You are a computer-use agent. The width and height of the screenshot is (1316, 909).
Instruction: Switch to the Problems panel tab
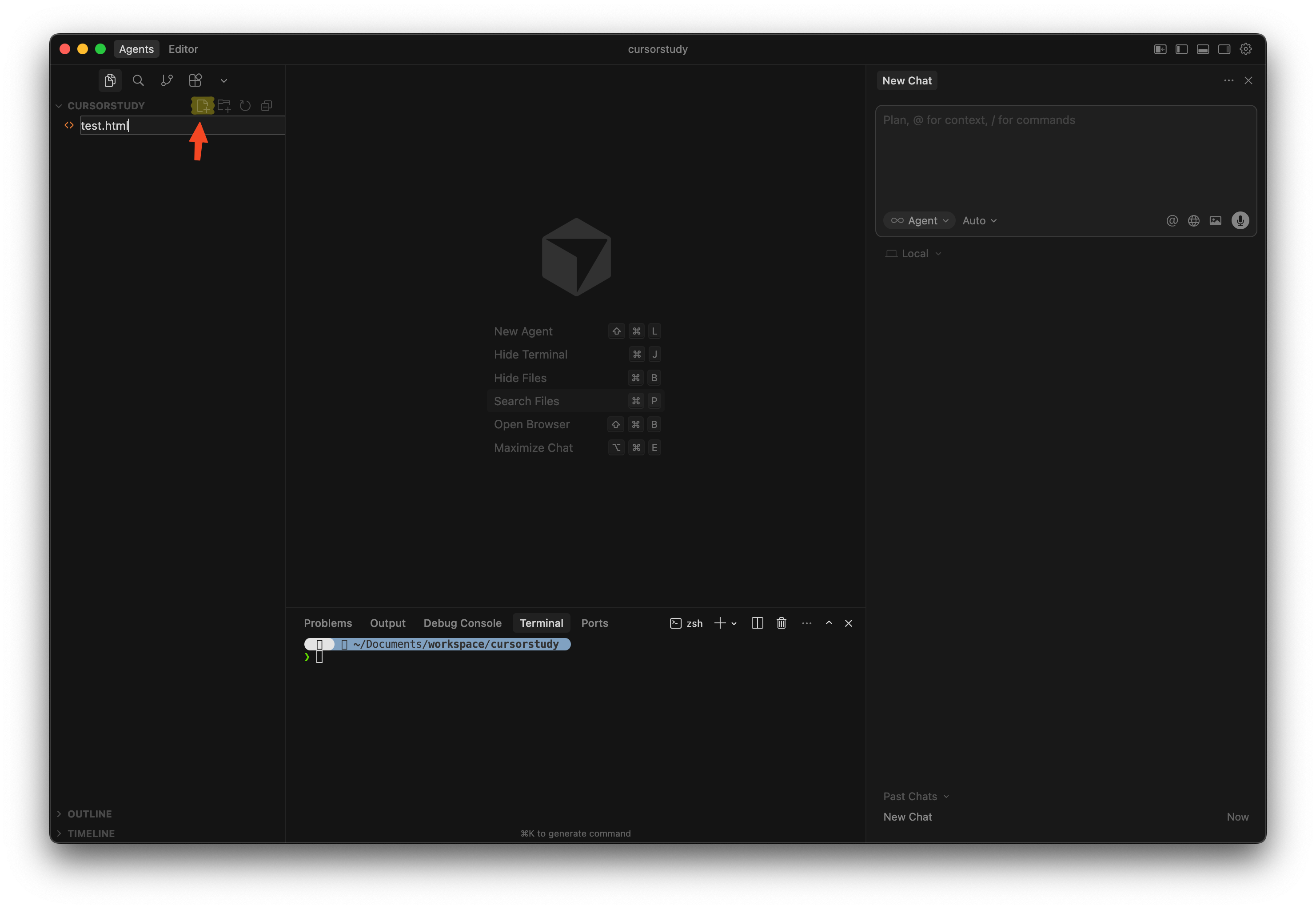click(x=327, y=623)
